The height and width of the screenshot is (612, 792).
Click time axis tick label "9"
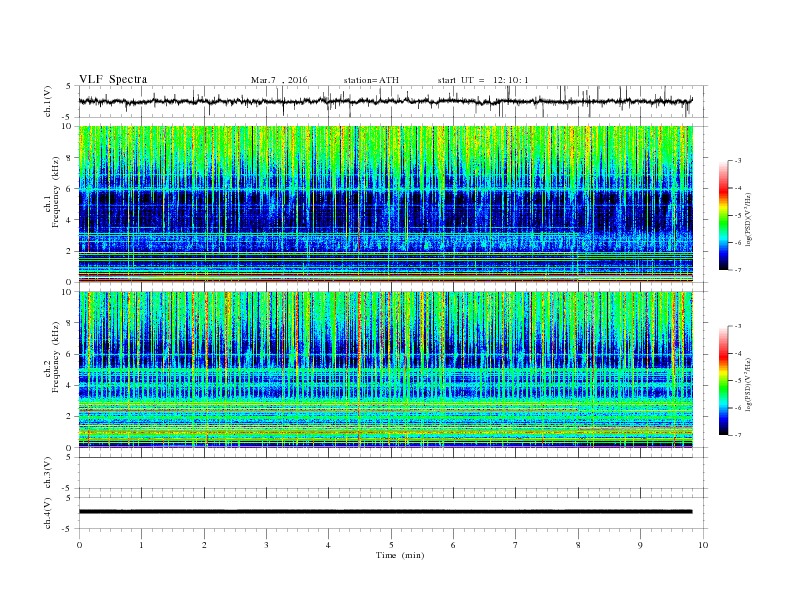coord(640,545)
